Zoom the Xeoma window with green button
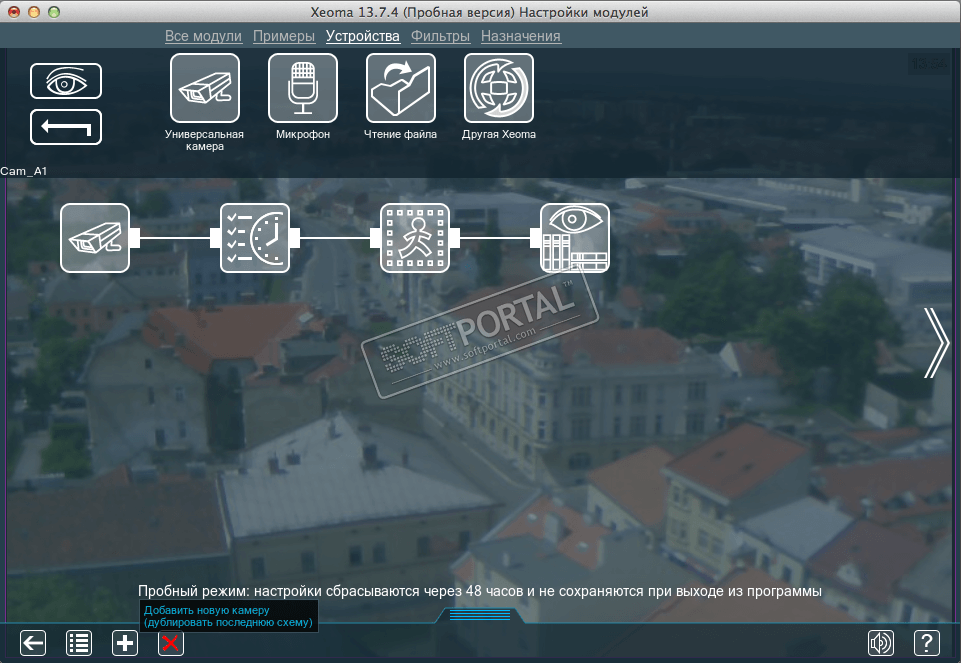This screenshot has height=663, width=961. pyautogui.click(x=54, y=12)
